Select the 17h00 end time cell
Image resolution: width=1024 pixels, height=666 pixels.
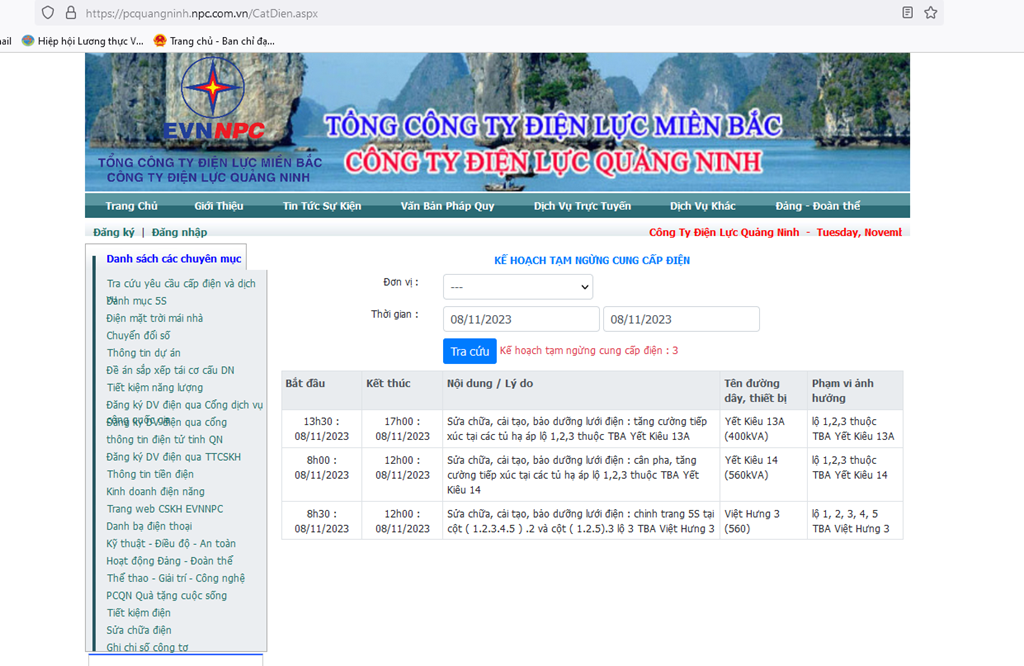tap(402, 429)
